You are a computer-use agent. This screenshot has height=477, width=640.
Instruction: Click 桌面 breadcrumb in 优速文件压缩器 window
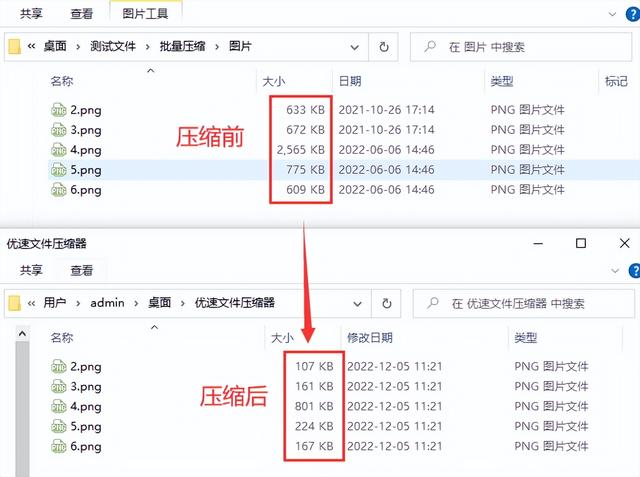(159, 303)
